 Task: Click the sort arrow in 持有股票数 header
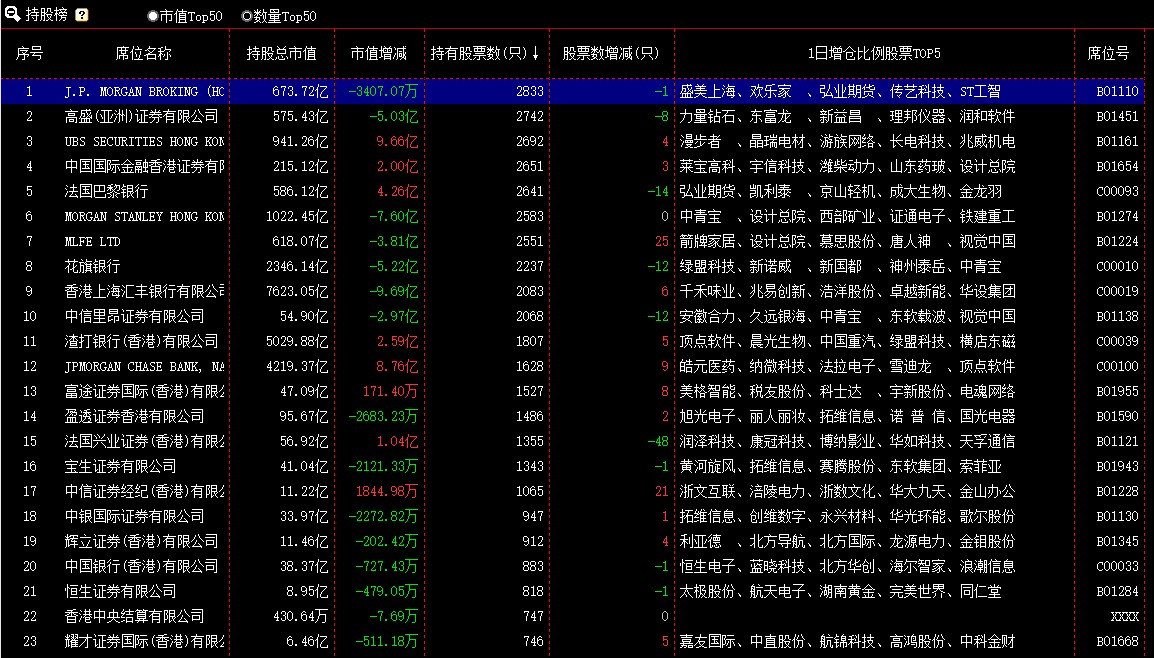pos(535,53)
